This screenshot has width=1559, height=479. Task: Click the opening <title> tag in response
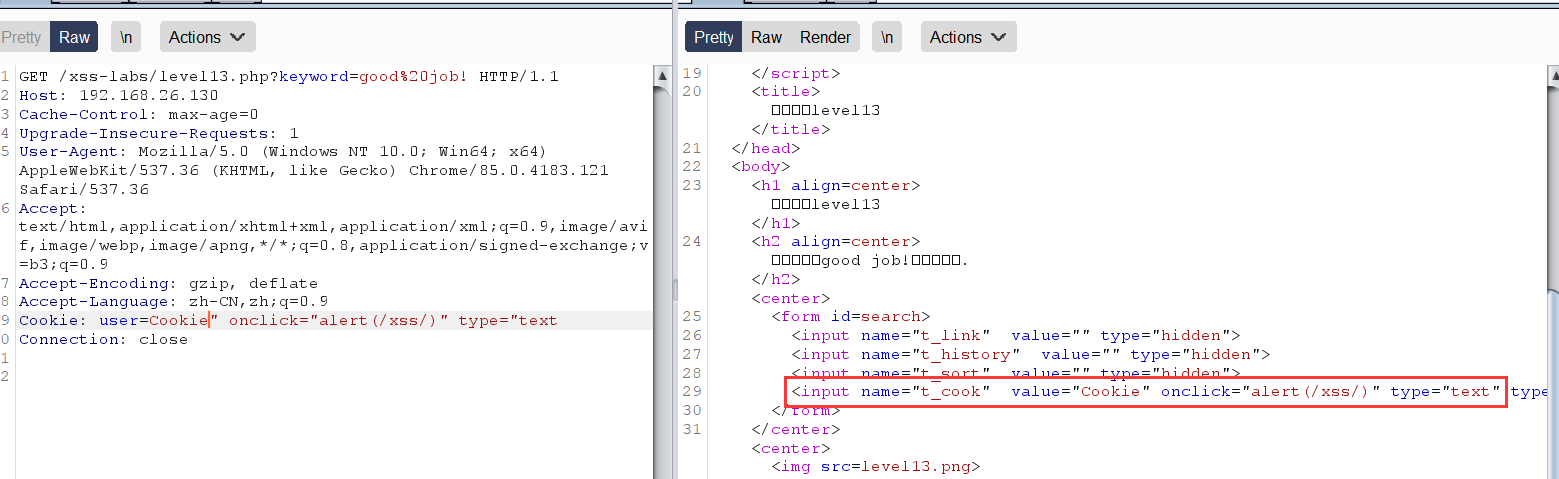coord(786,92)
